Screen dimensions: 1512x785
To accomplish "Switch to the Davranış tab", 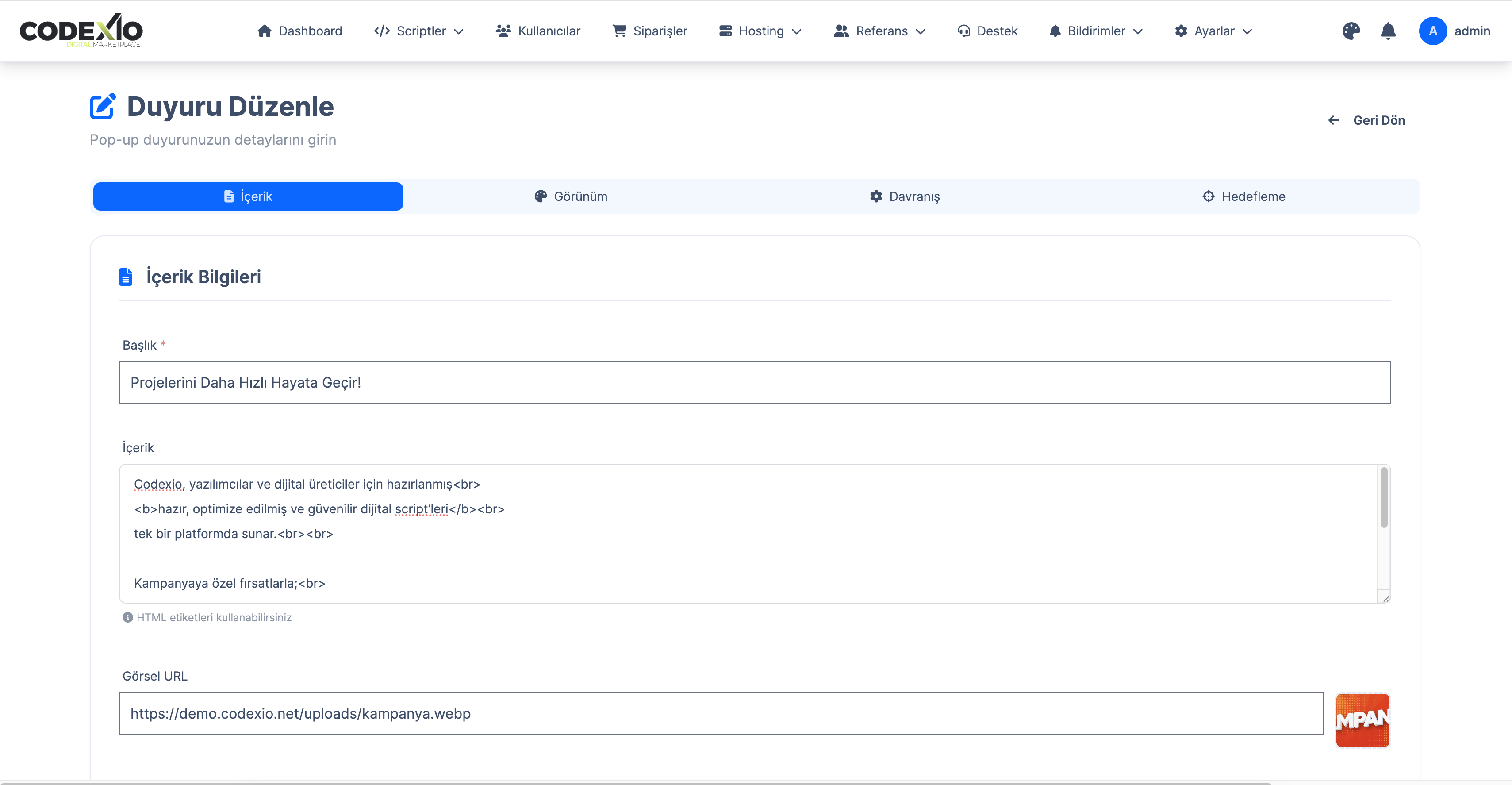I will [x=905, y=196].
